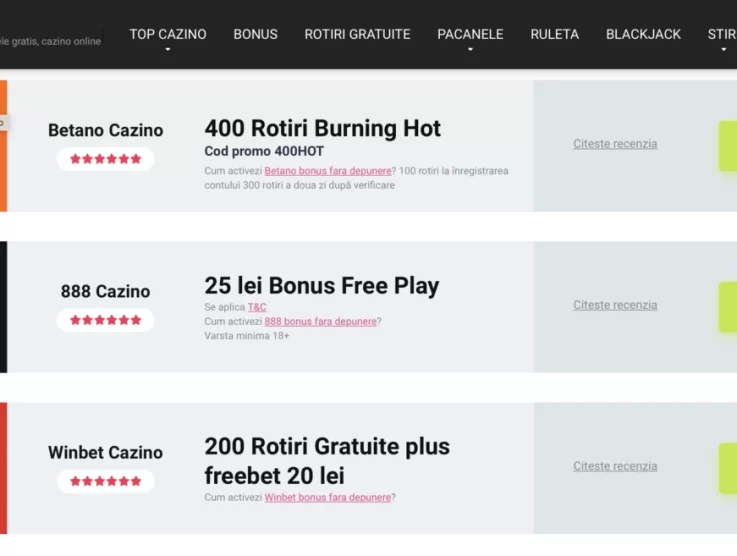Image resolution: width=737 pixels, height=556 pixels.
Task: Select RULETA in navigation bar
Action: tap(555, 34)
